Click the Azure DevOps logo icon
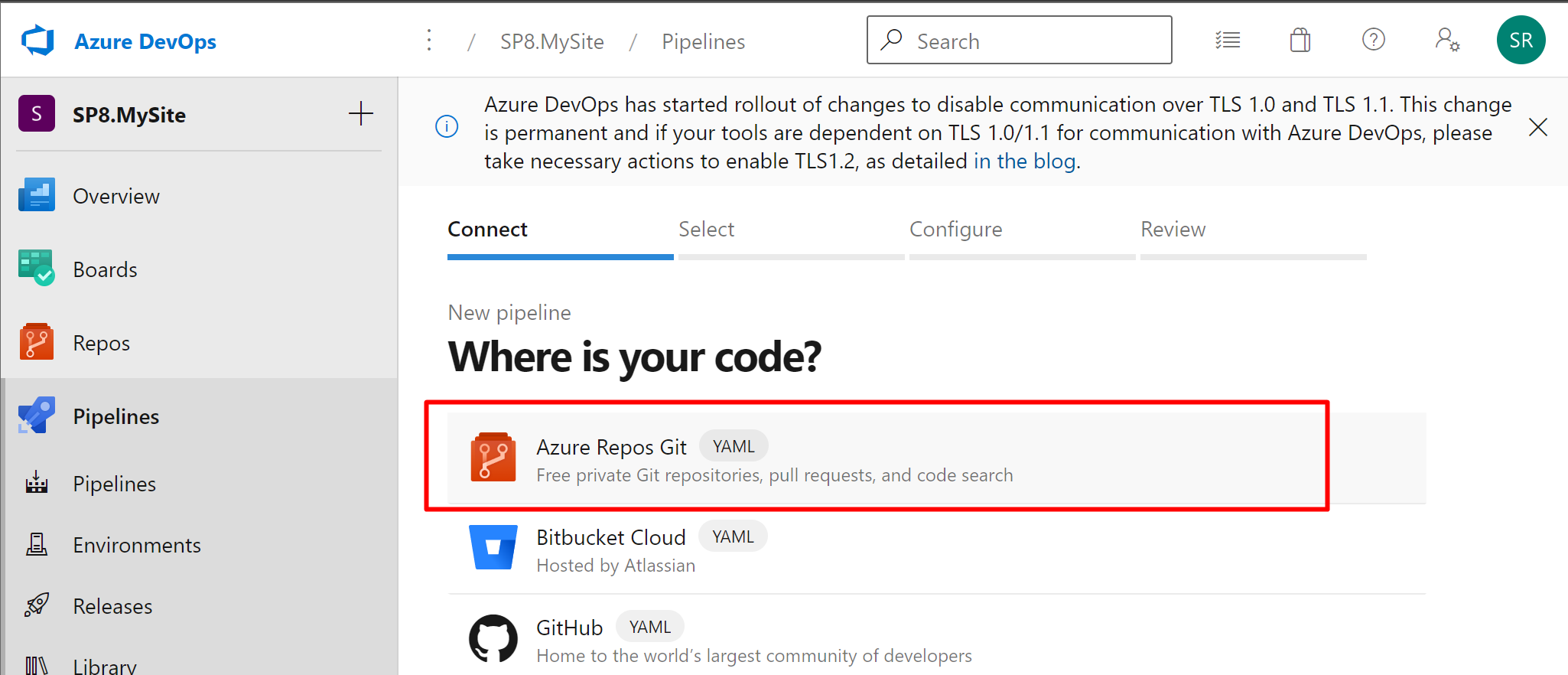Screen dimensions: 1568x675 tap(37, 41)
